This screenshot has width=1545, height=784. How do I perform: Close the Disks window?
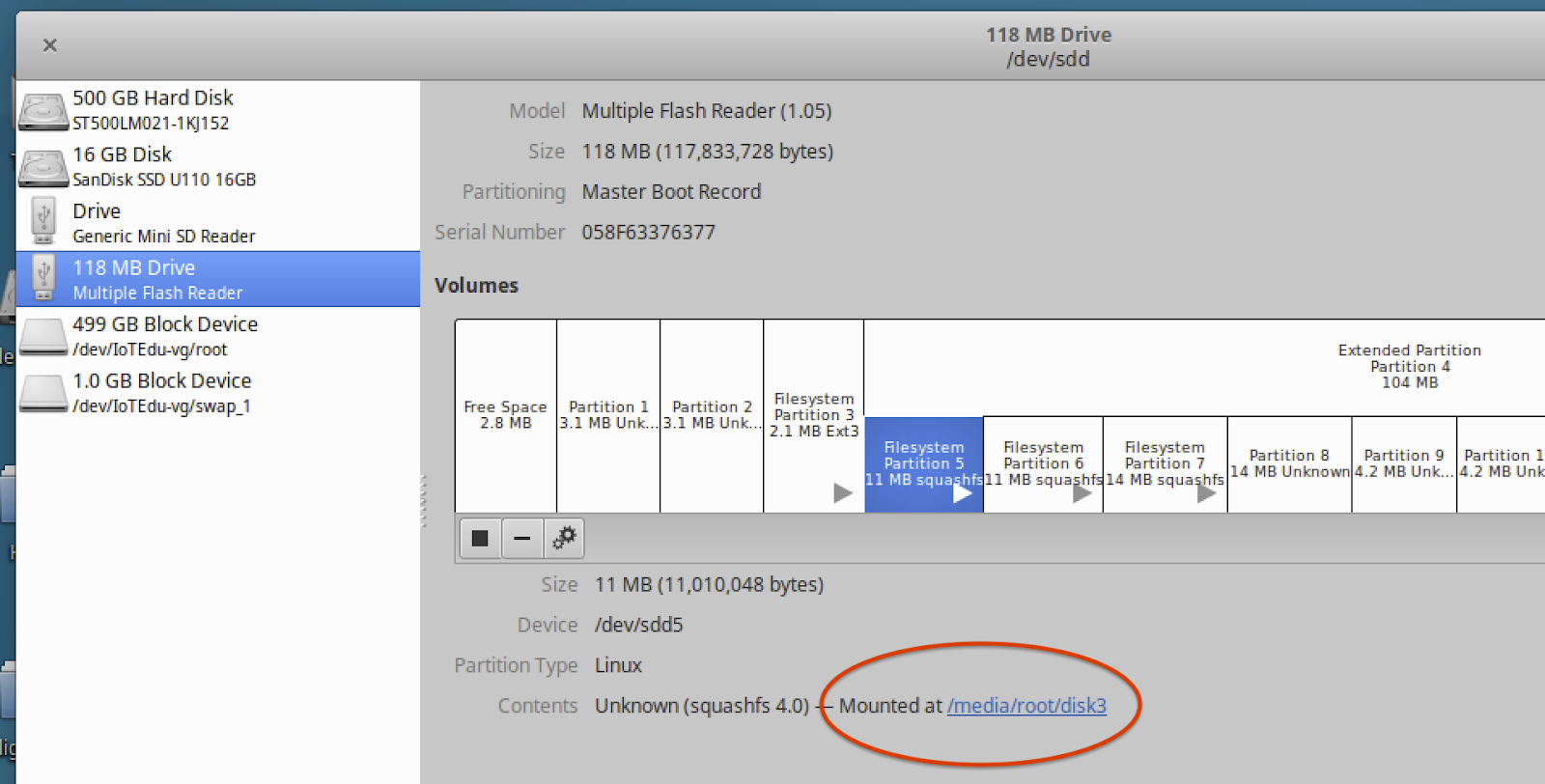(50, 45)
